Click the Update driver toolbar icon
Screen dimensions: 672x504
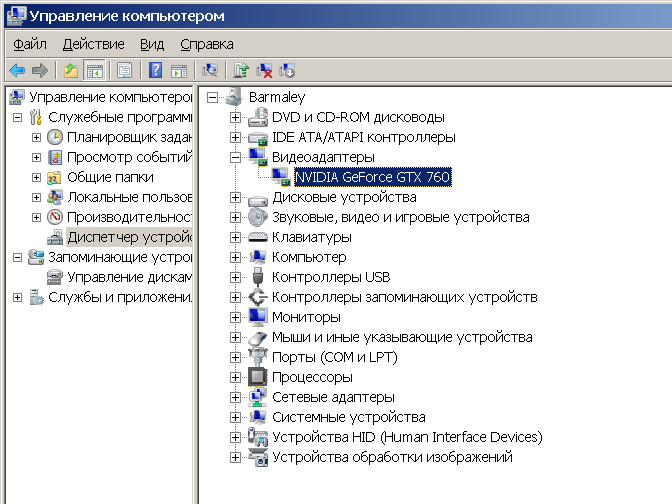click(x=241, y=70)
